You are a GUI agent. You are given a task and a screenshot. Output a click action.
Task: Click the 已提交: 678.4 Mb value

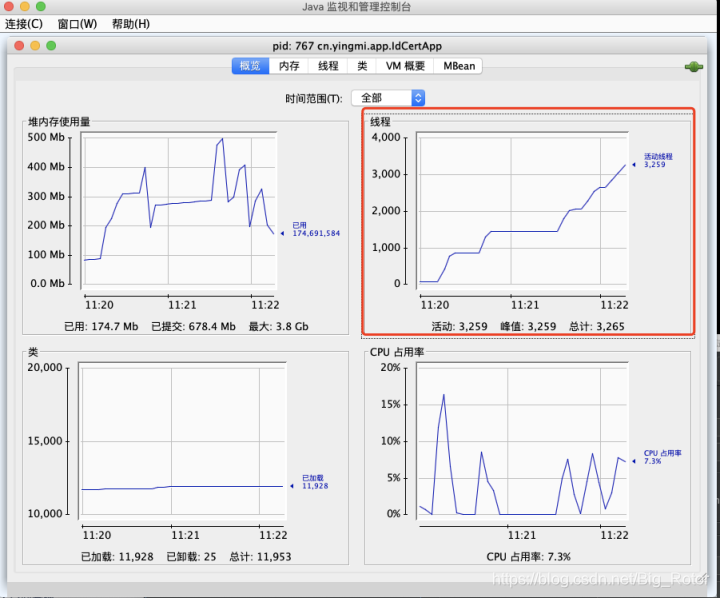(193, 327)
